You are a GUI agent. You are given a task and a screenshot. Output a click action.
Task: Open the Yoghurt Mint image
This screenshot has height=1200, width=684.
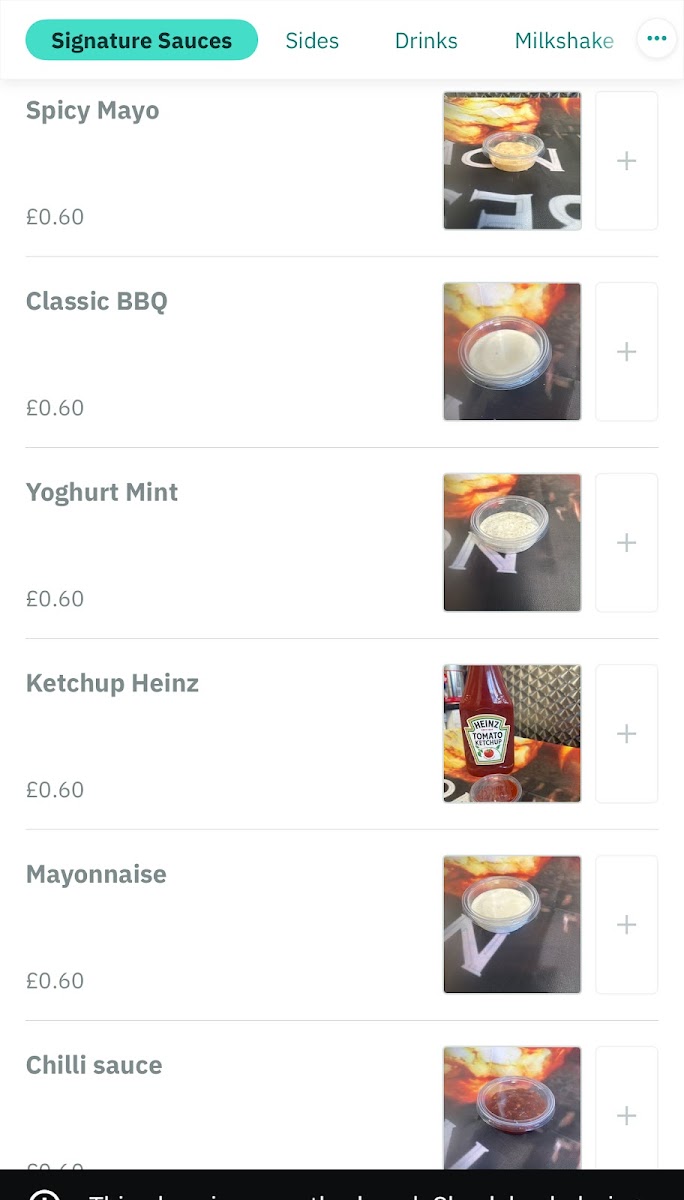(512, 543)
